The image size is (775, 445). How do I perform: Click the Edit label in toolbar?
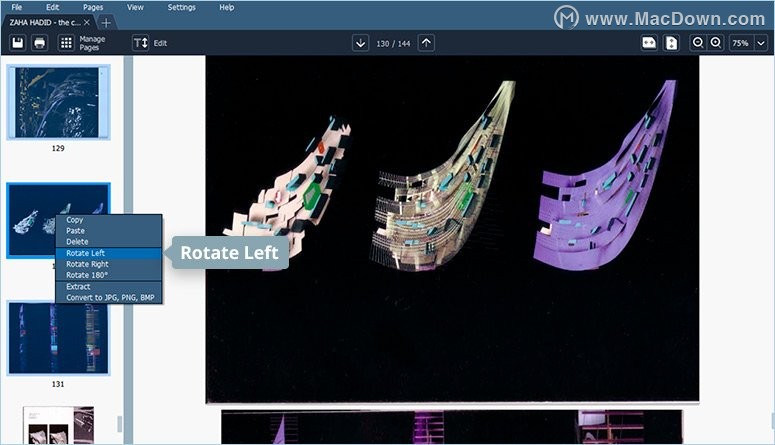(160, 44)
